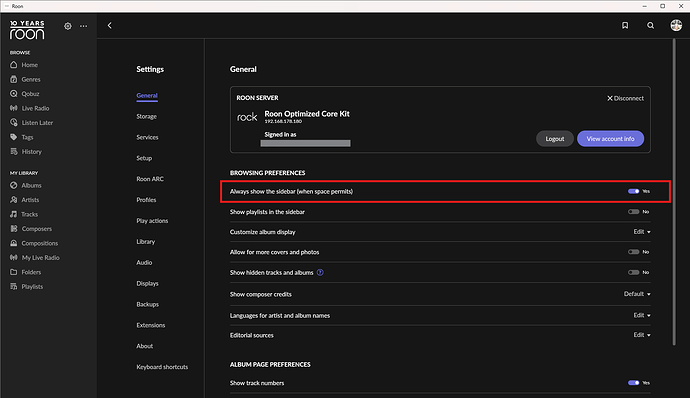Screen dimensions: 690x398
Task: Select the Keyboard shortcuts settings tab
Action: click(162, 367)
